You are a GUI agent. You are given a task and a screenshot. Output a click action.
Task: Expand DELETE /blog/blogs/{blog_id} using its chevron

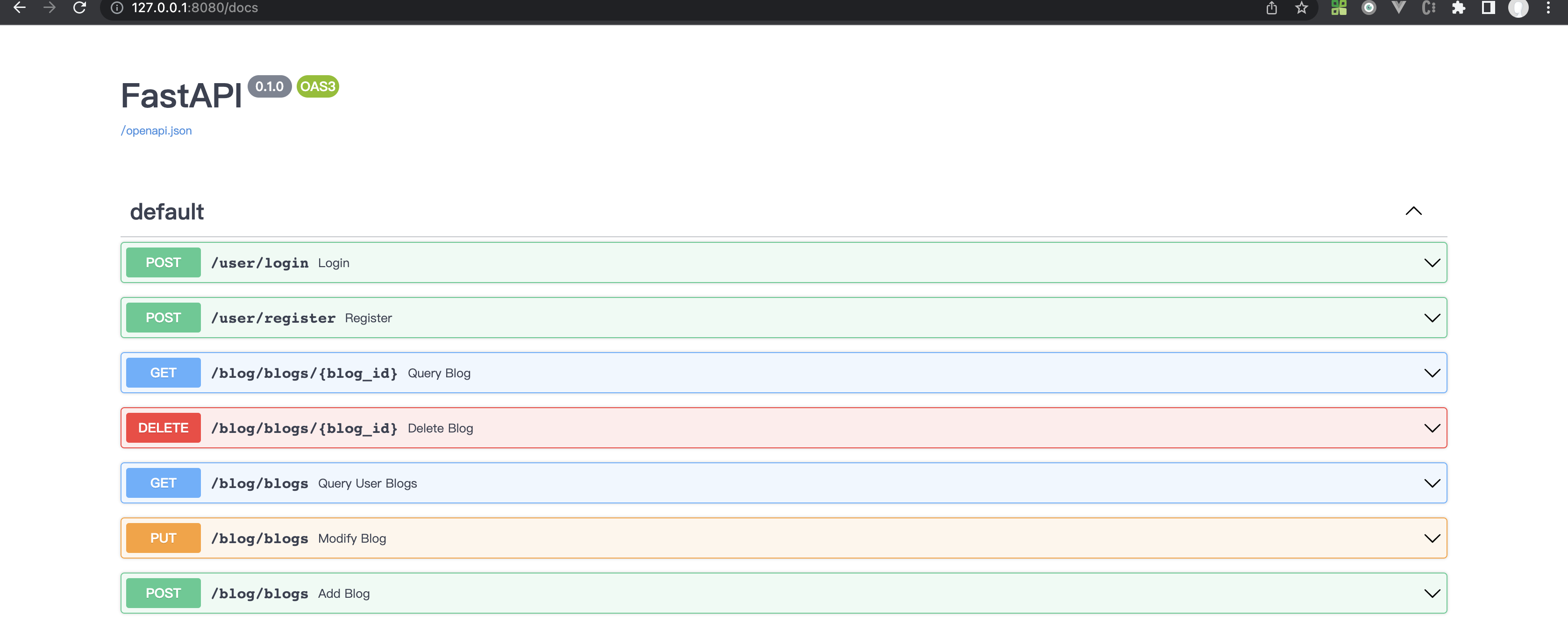pos(1432,428)
